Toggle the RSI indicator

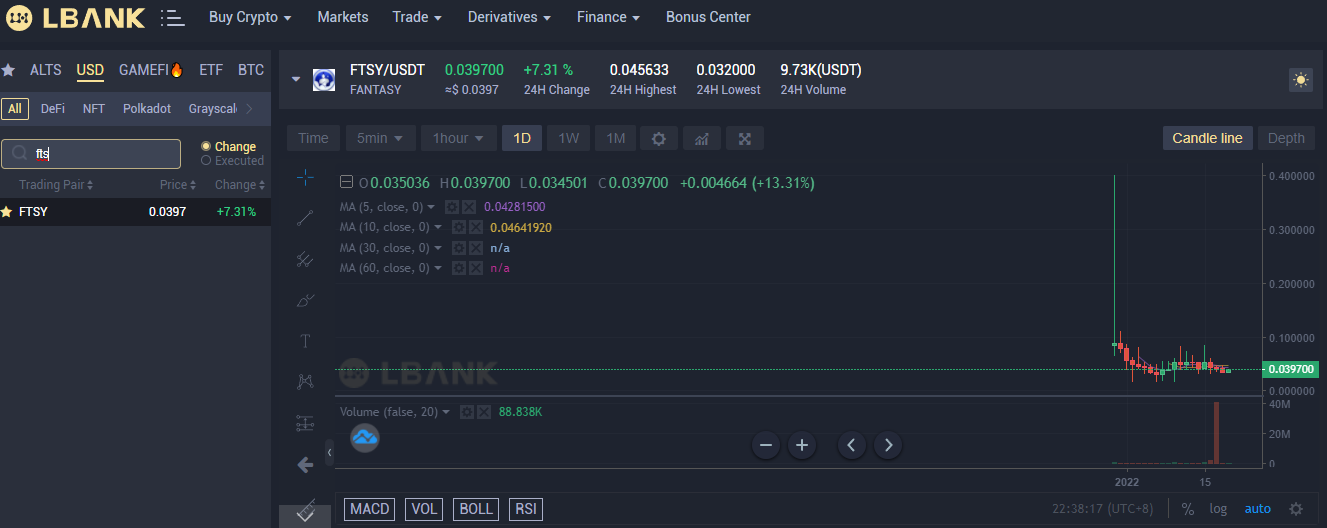[x=525, y=509]
